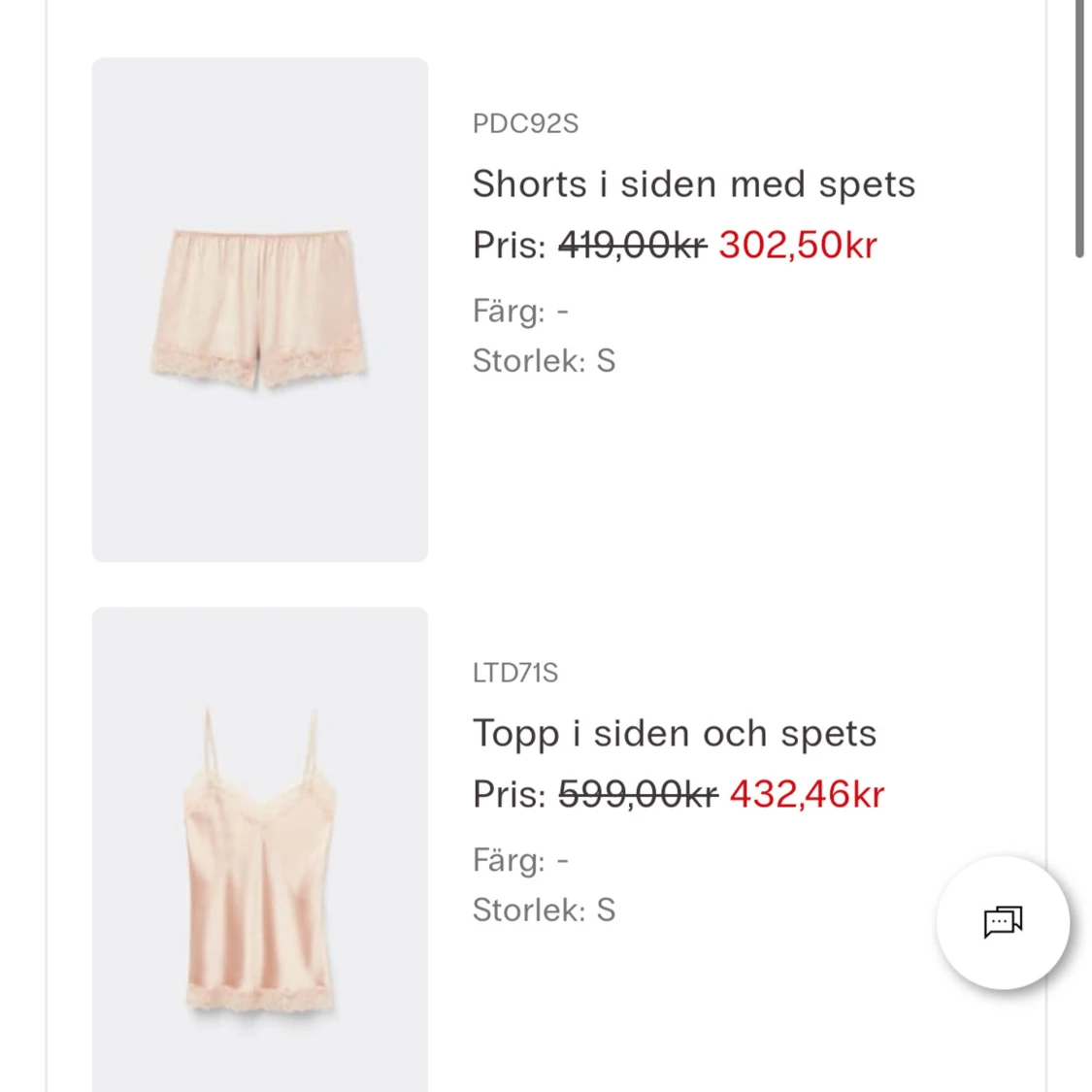Click the silk shorts product image
Screen dimensions: 1092x1092
[259, 310]
